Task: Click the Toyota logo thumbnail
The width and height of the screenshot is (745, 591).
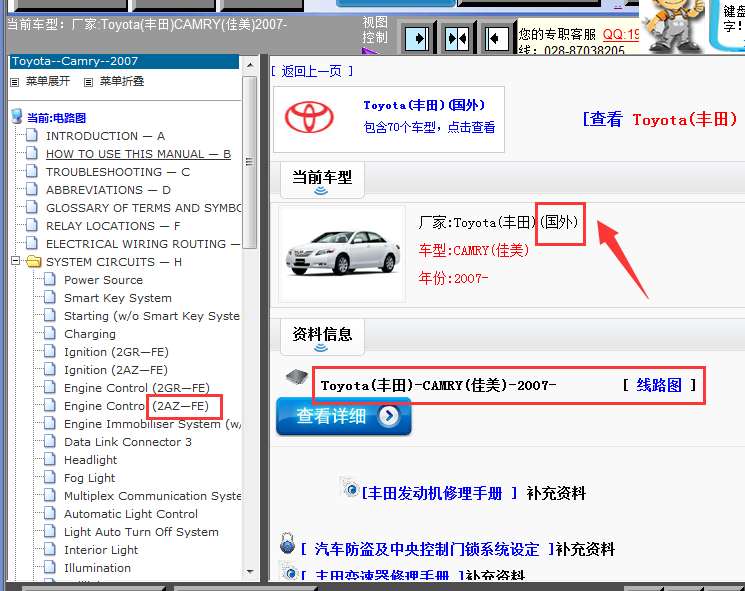Action: 309,117
